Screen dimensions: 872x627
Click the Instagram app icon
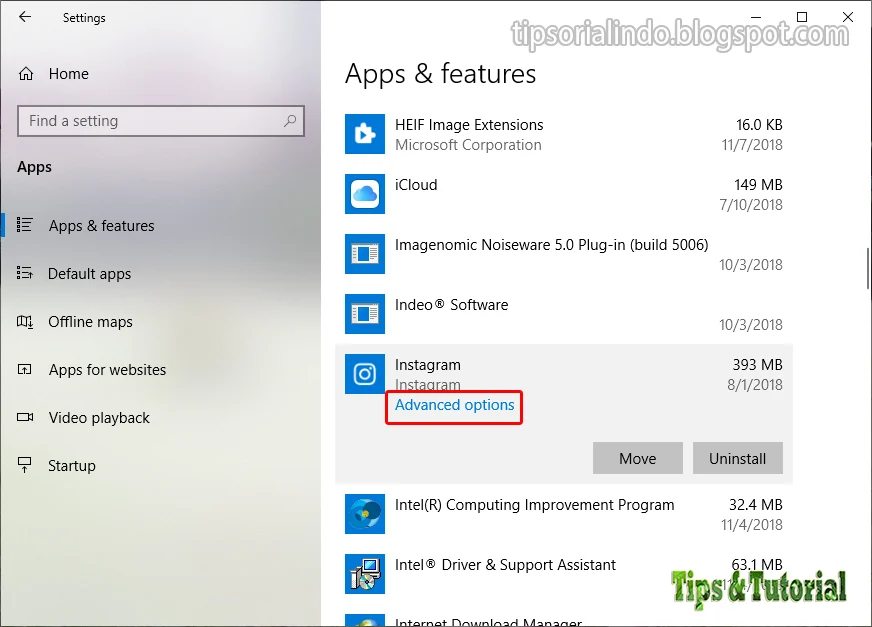click(365, 374)
